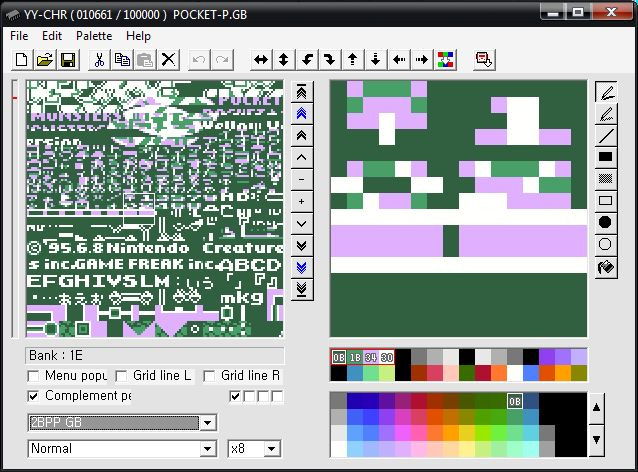Open the File menu
Image resolution: width=638 pixels, height=472 pixels.
tap(19, 36)
